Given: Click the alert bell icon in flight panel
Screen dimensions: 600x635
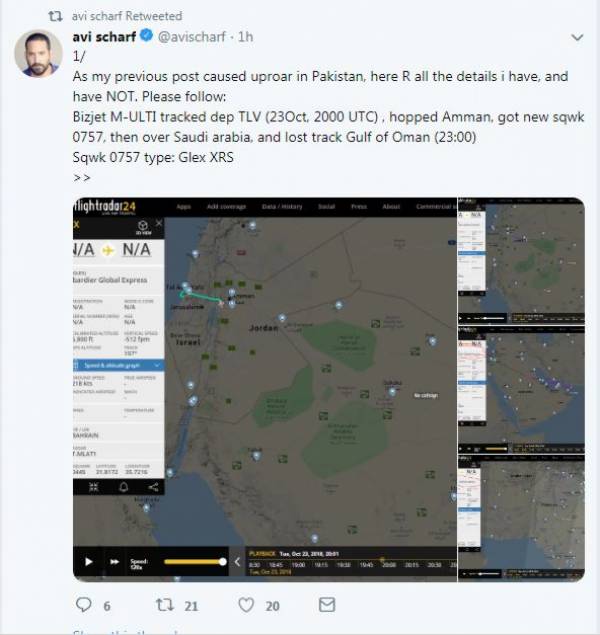Looking at the screenshot, I should tap(124, 487).
